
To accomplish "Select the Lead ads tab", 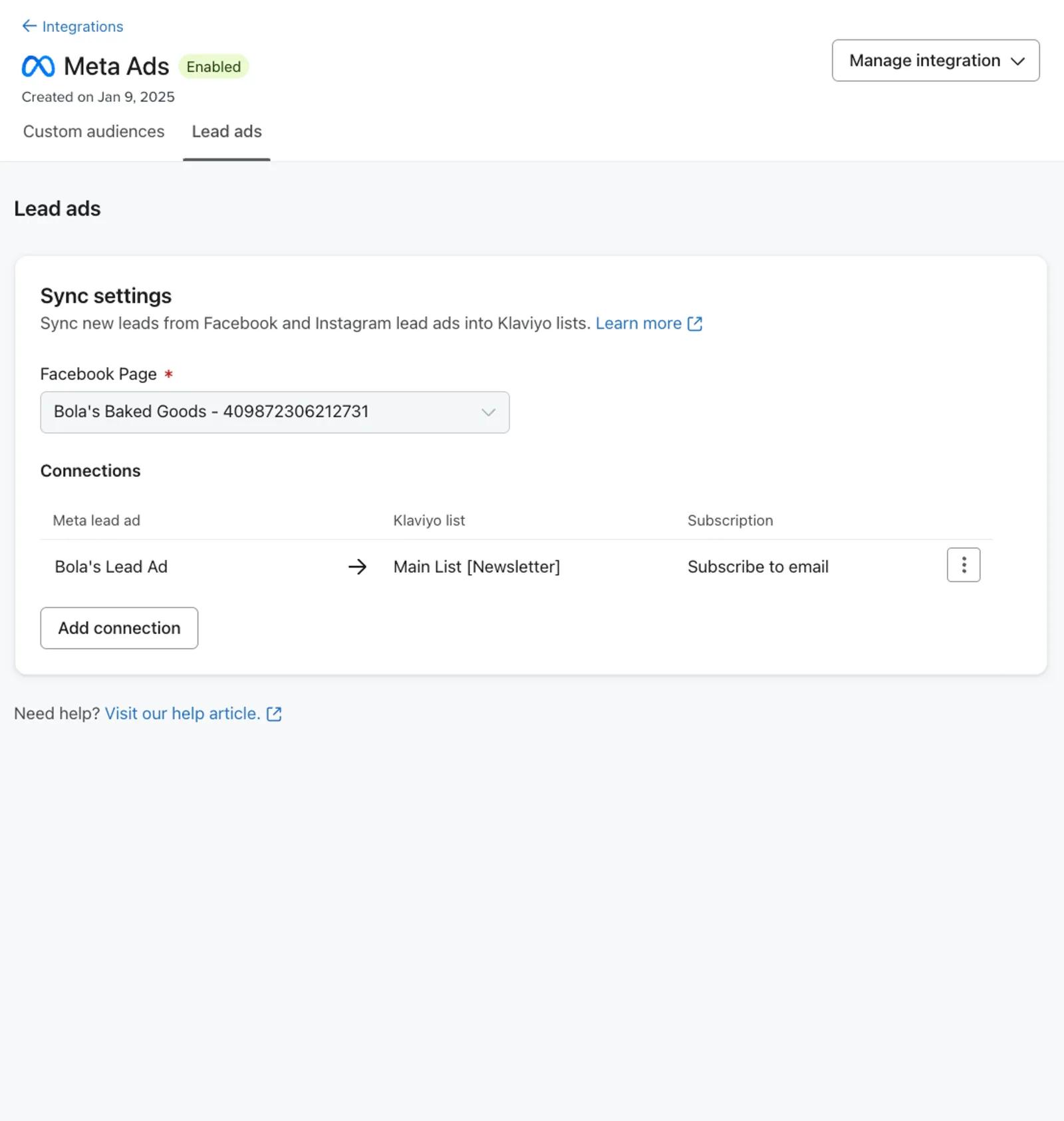I will (227, 132).
